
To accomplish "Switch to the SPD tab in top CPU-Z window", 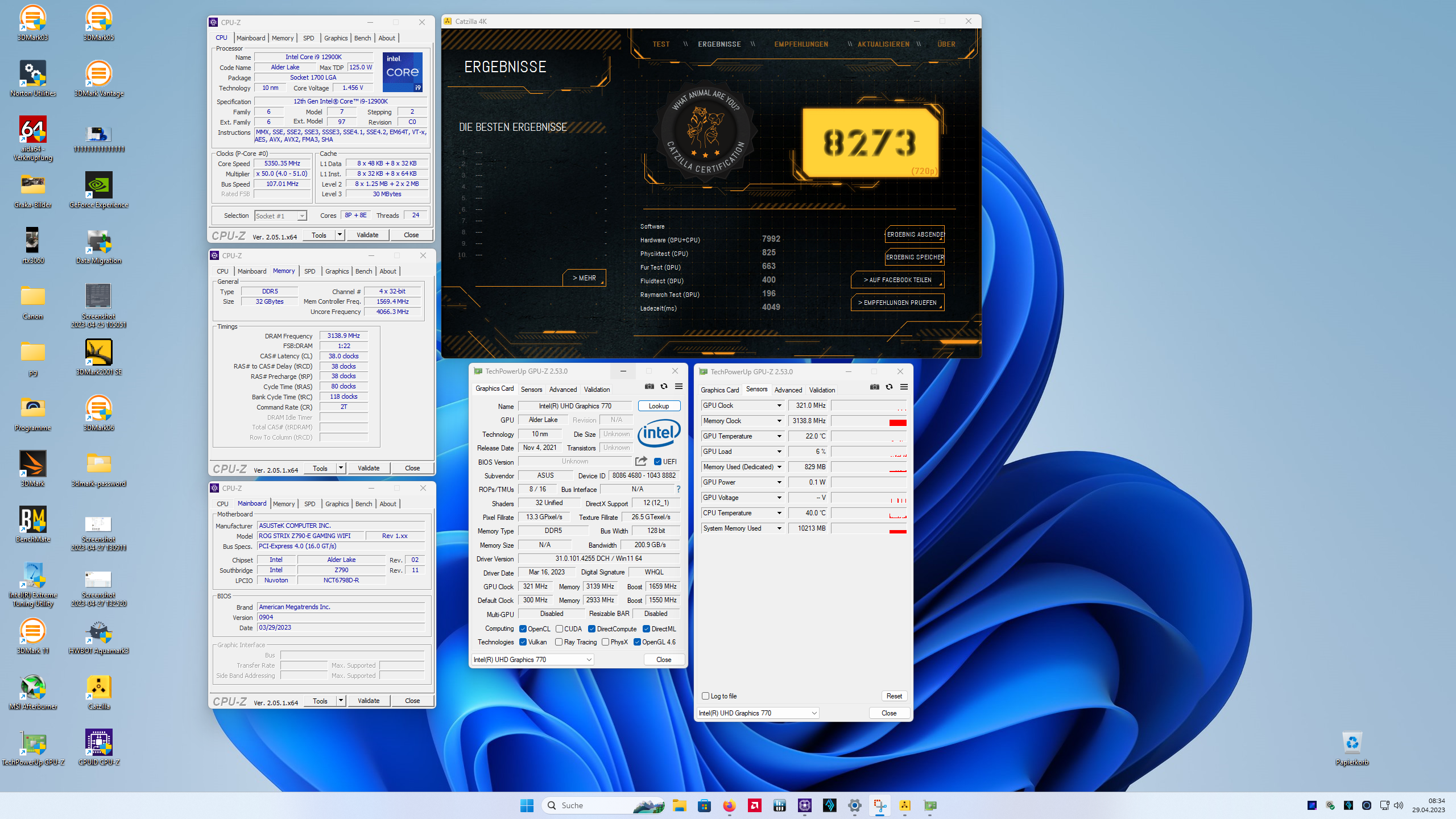I will tap(308, 38).
